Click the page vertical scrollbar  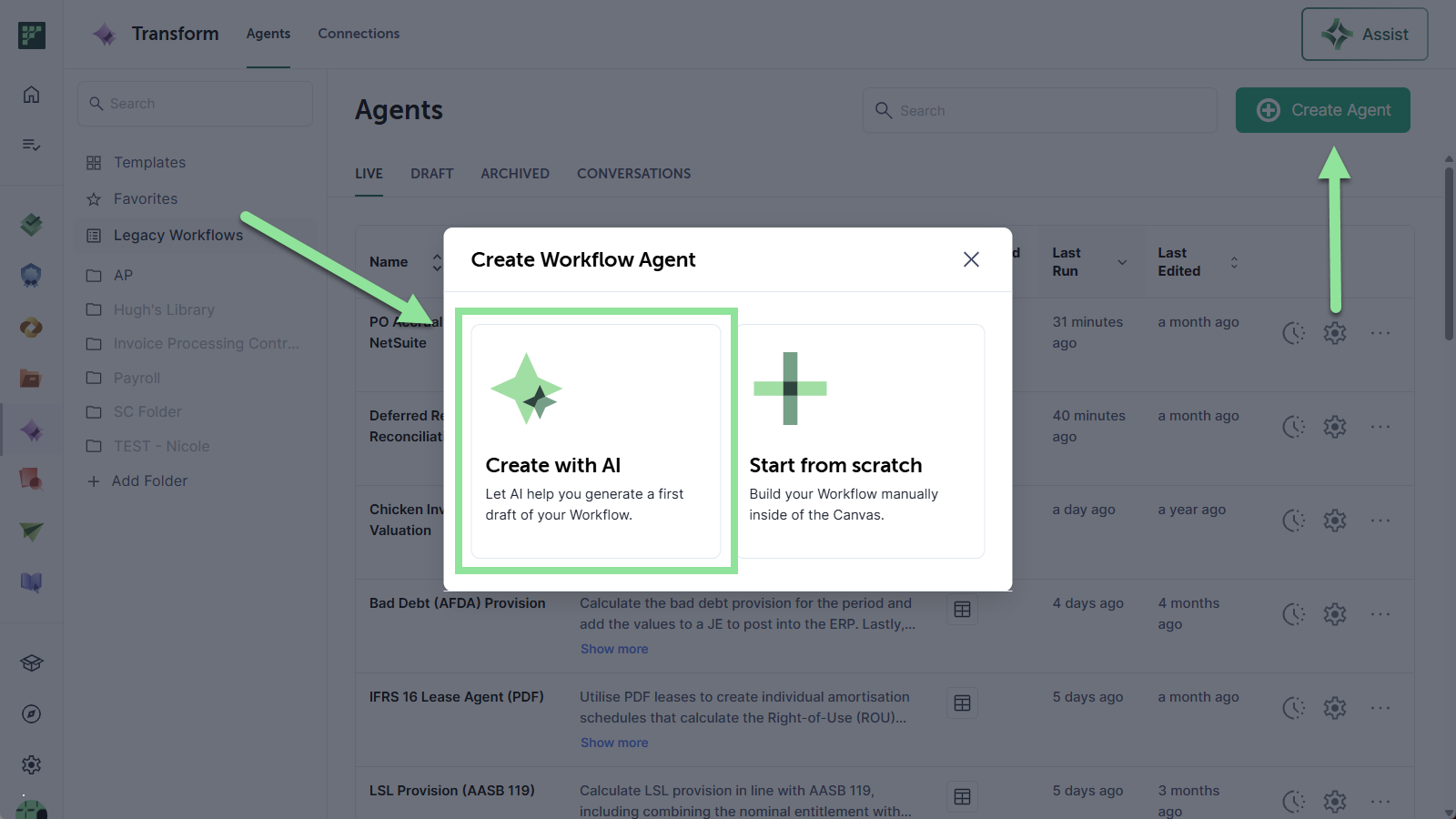[1449, 255]
